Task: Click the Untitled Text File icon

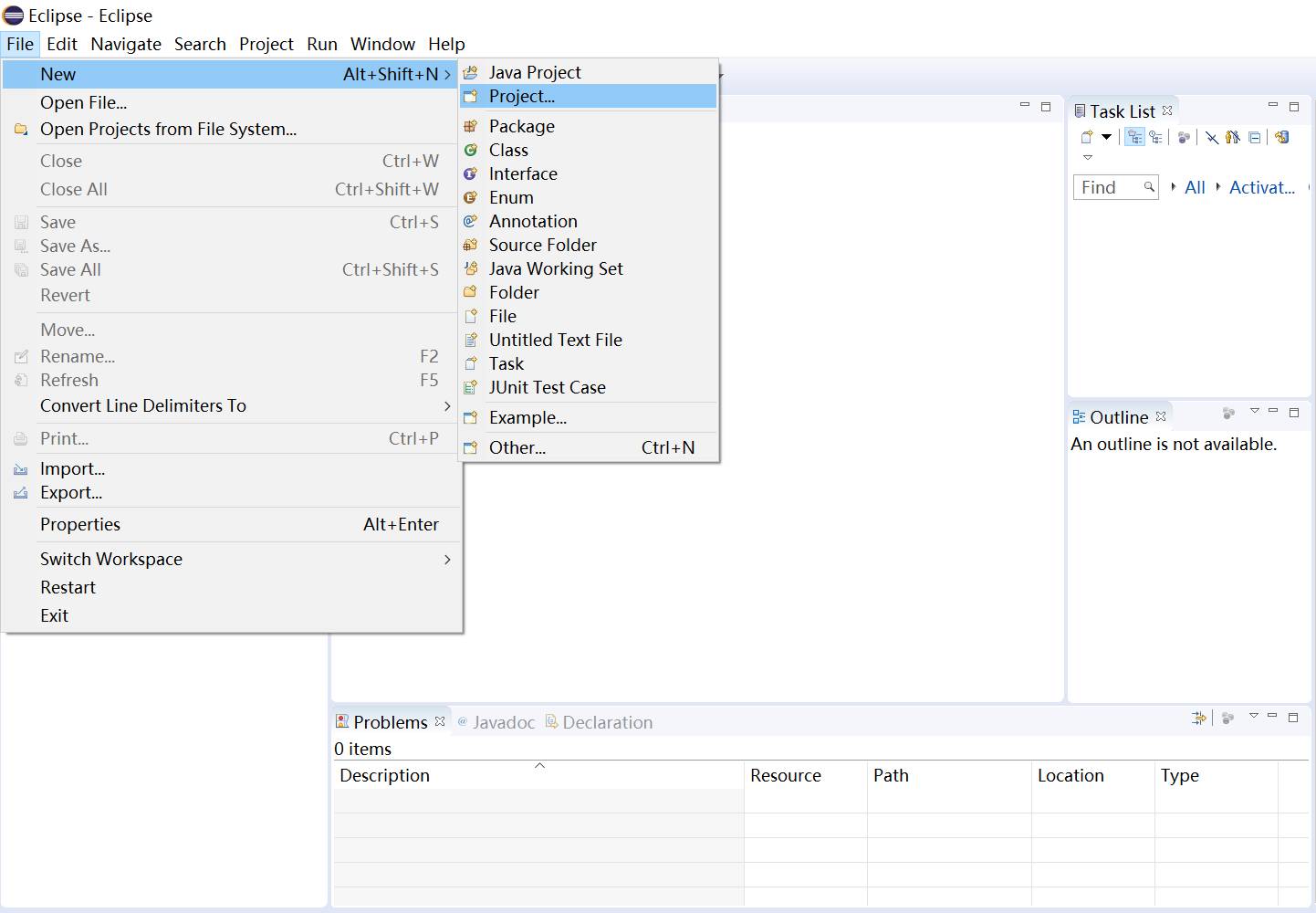Action: [471, 340]
